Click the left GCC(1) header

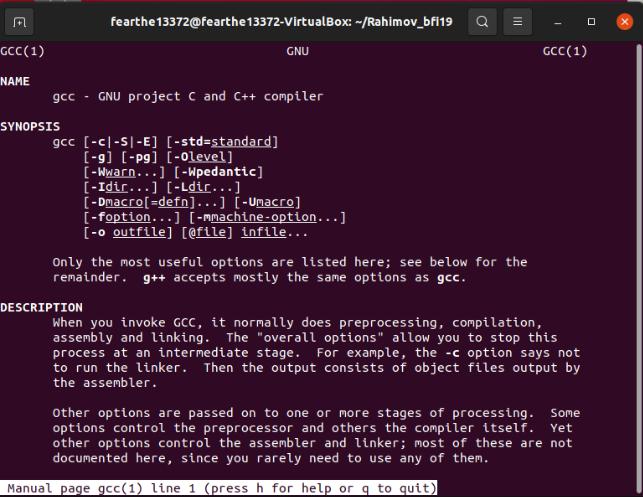23,51
